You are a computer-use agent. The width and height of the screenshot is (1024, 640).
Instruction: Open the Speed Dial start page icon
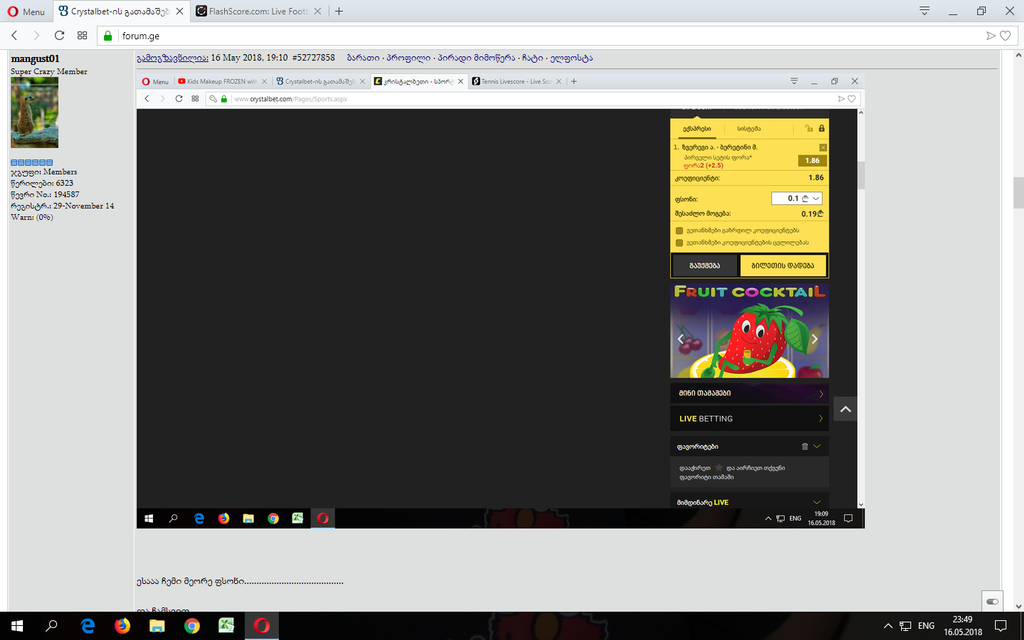82,36
